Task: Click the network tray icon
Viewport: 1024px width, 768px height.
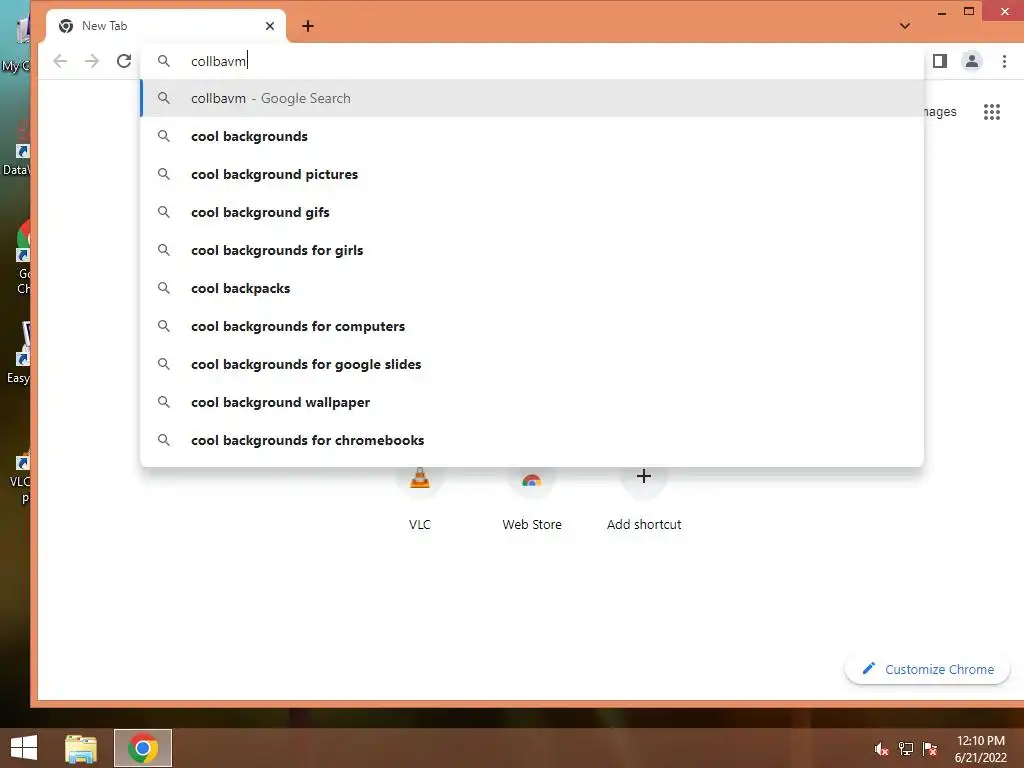Action: pyautogui.click(x=906, y=749)
